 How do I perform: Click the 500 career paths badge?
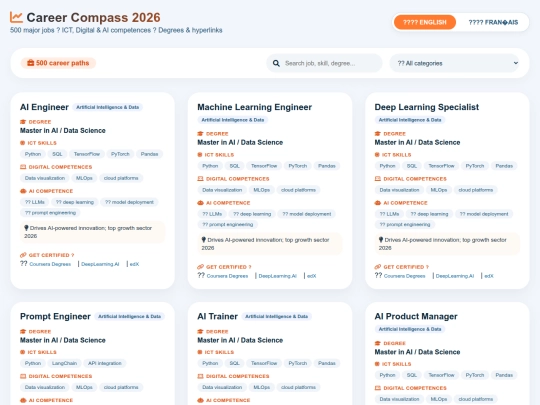[x=58, y=63]
